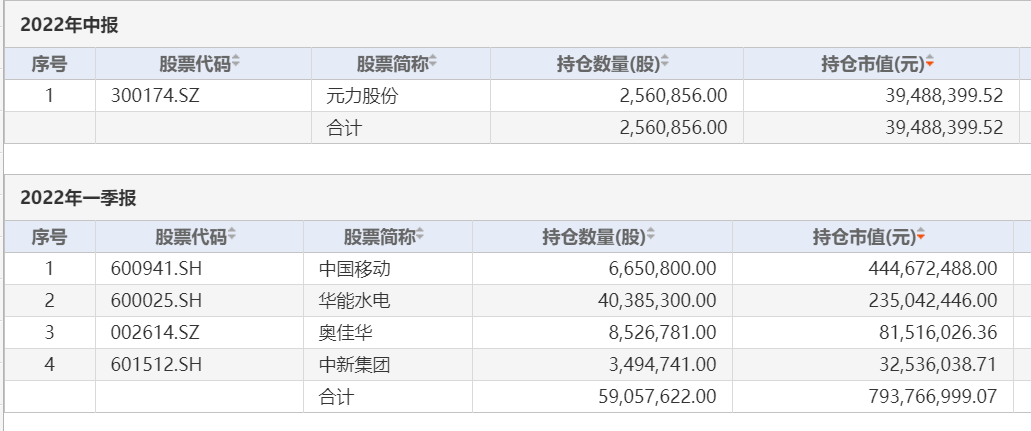Click holding quantity 40,385,300.00 cell
The width and height of the screenshot is (1031, 431).
649,301
